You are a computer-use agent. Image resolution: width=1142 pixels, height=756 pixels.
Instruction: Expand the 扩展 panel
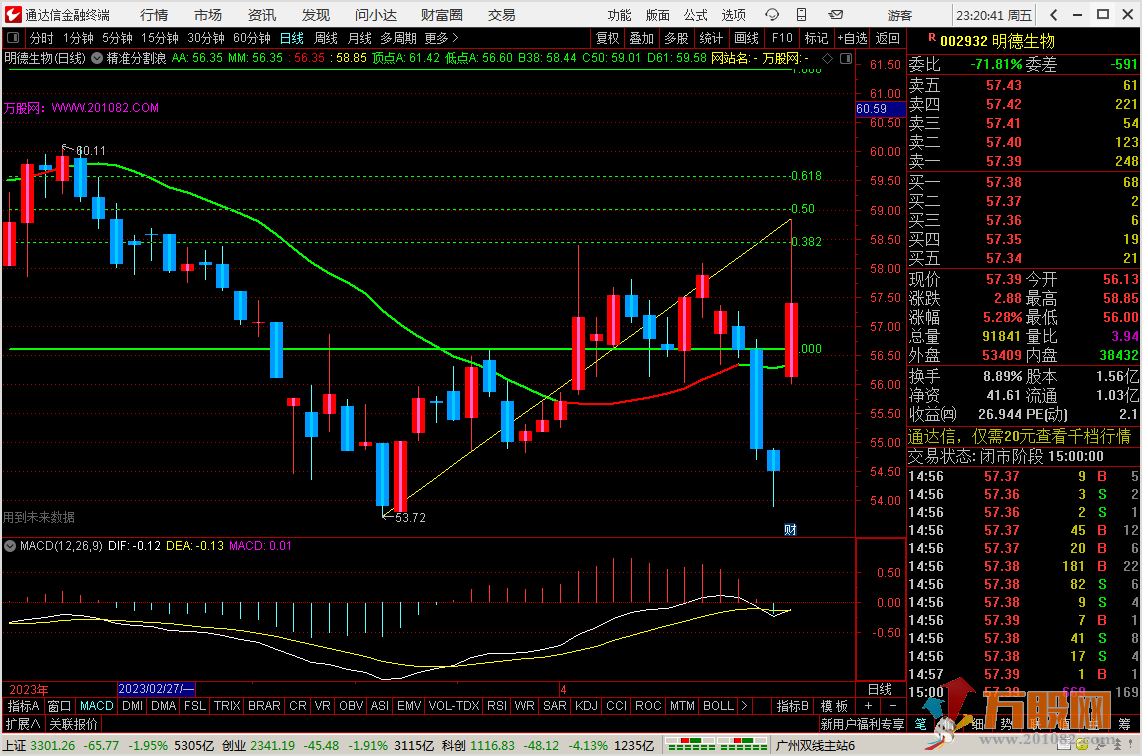tap(23, 724)
